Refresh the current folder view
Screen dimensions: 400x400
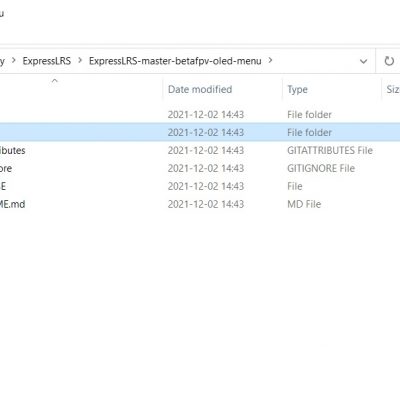tap(389, 61)
